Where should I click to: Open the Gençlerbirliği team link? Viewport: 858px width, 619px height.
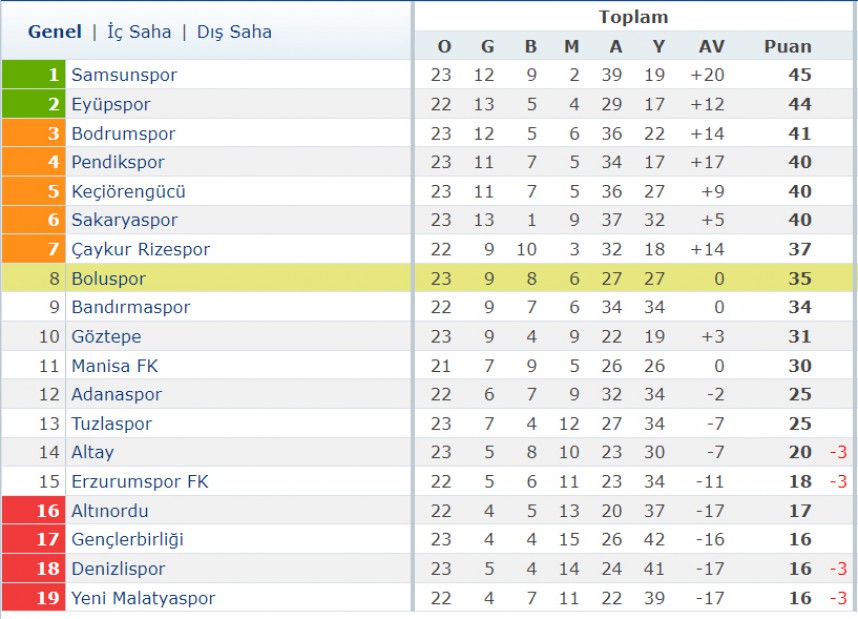coord(127,540)
